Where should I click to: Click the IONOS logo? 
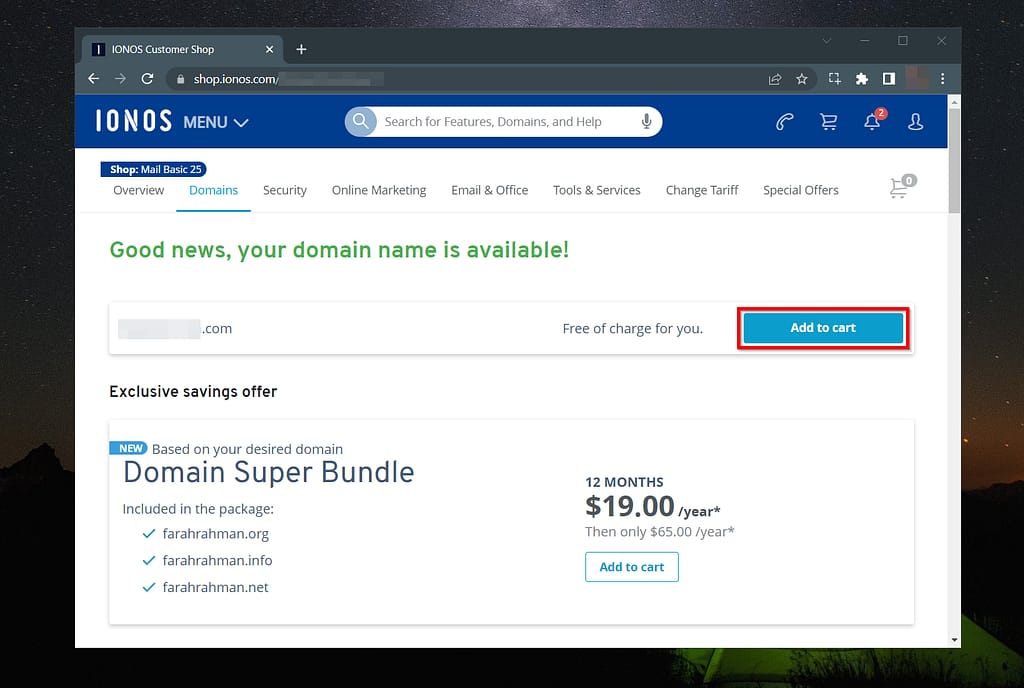coord(134,121)
